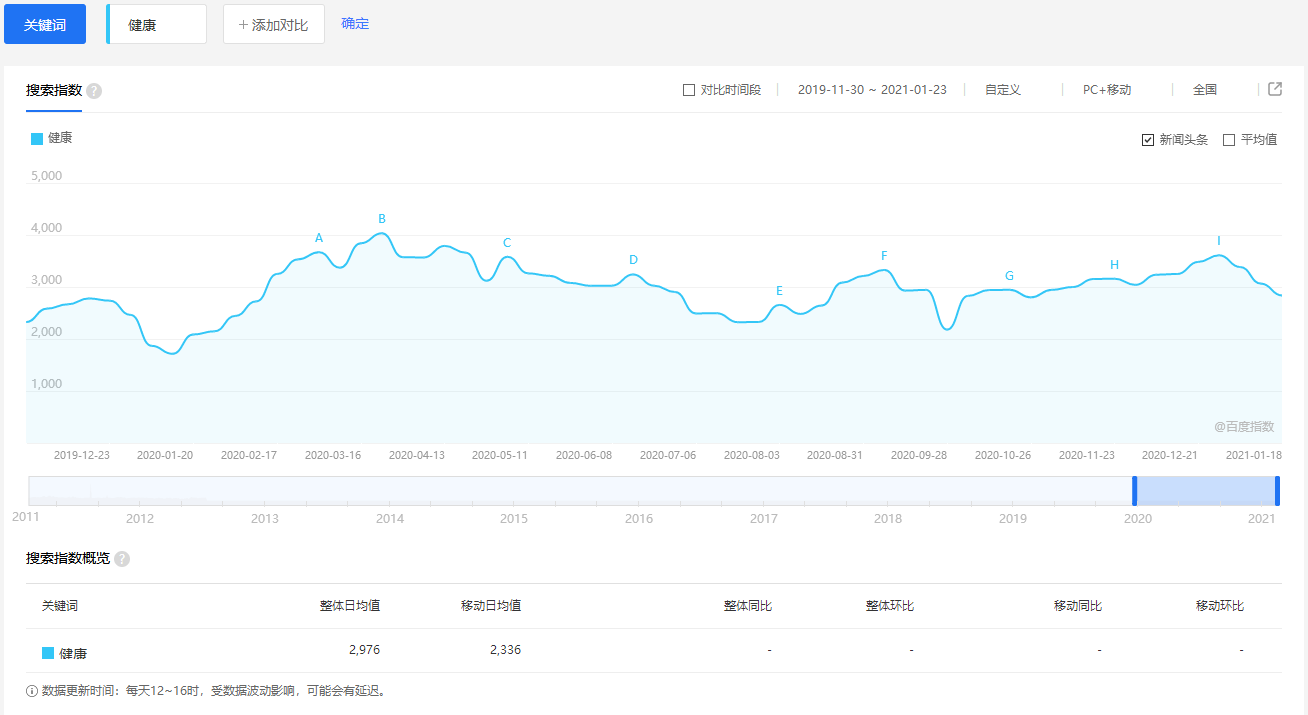The image size is (1308, 715).
Task: Click news marker C on chart
Action: (507, 243)
